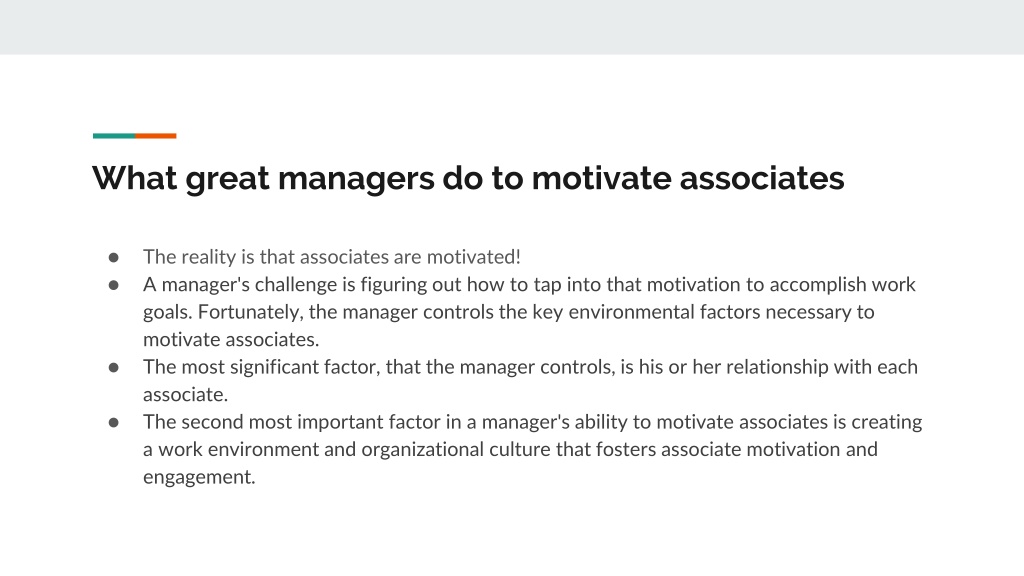Click the bullet dot beside 'The most significant factor'
The image size is (1024, 576).
click(114, 367)
